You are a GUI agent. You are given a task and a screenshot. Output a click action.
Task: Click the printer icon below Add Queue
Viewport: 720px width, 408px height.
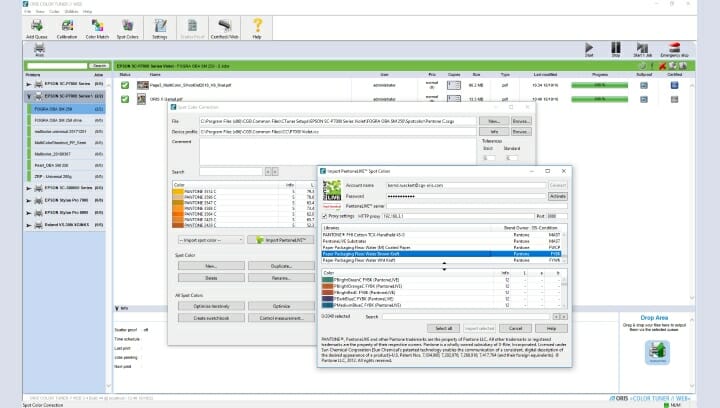(x=39, y=49)
